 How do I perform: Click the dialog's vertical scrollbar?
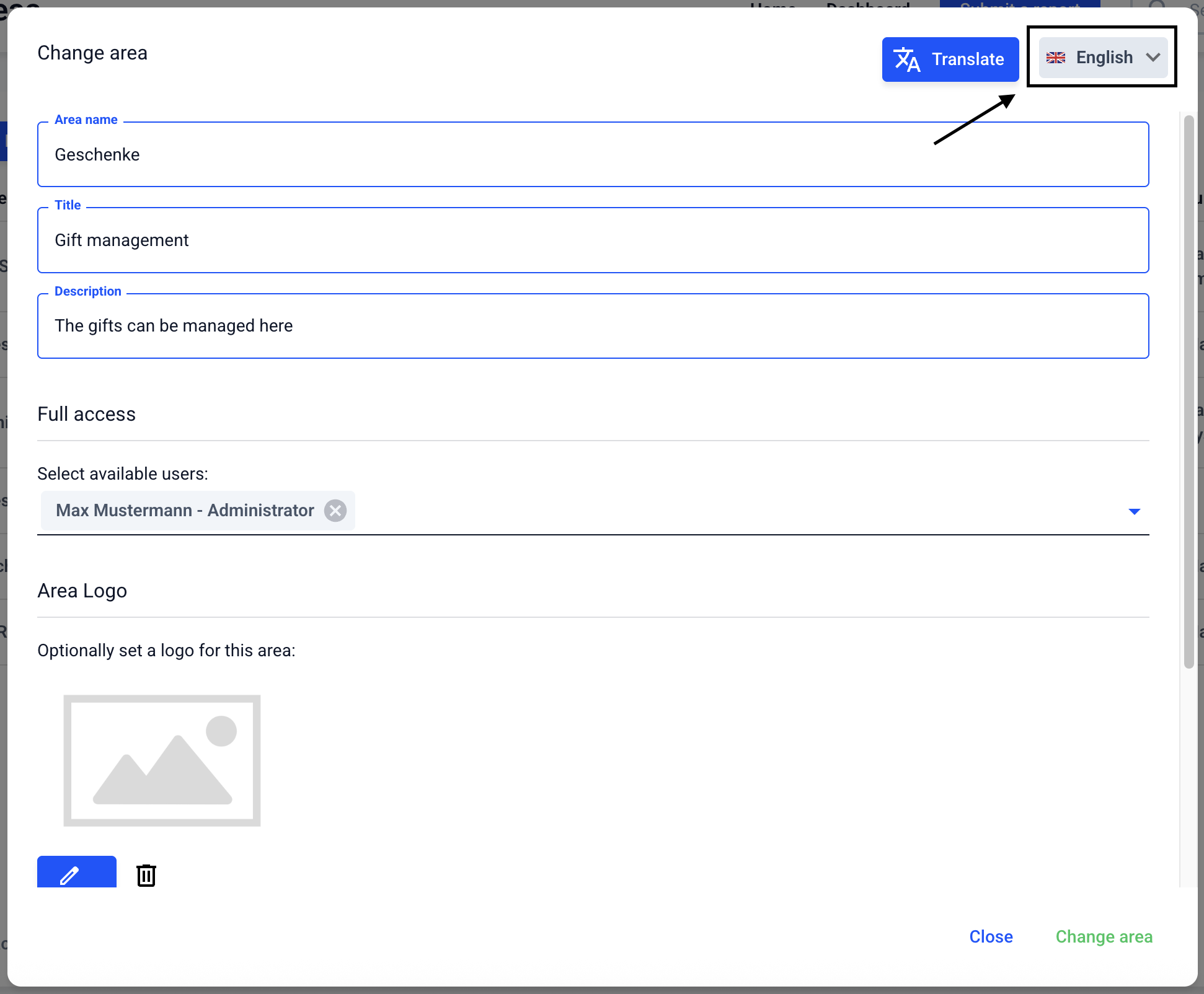(1188, 390)
